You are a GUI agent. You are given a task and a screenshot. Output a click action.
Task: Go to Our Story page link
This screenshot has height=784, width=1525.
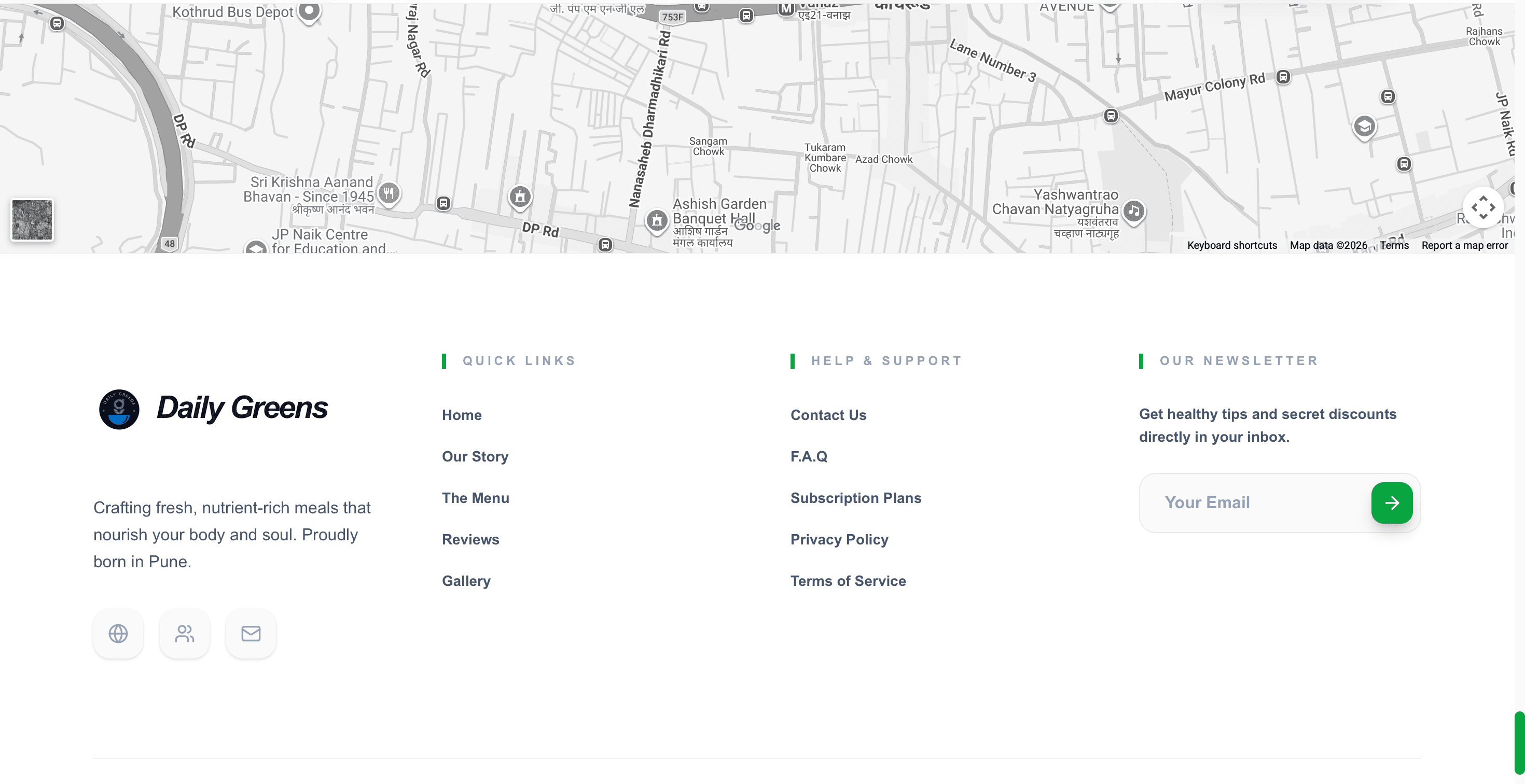point(475,457)
